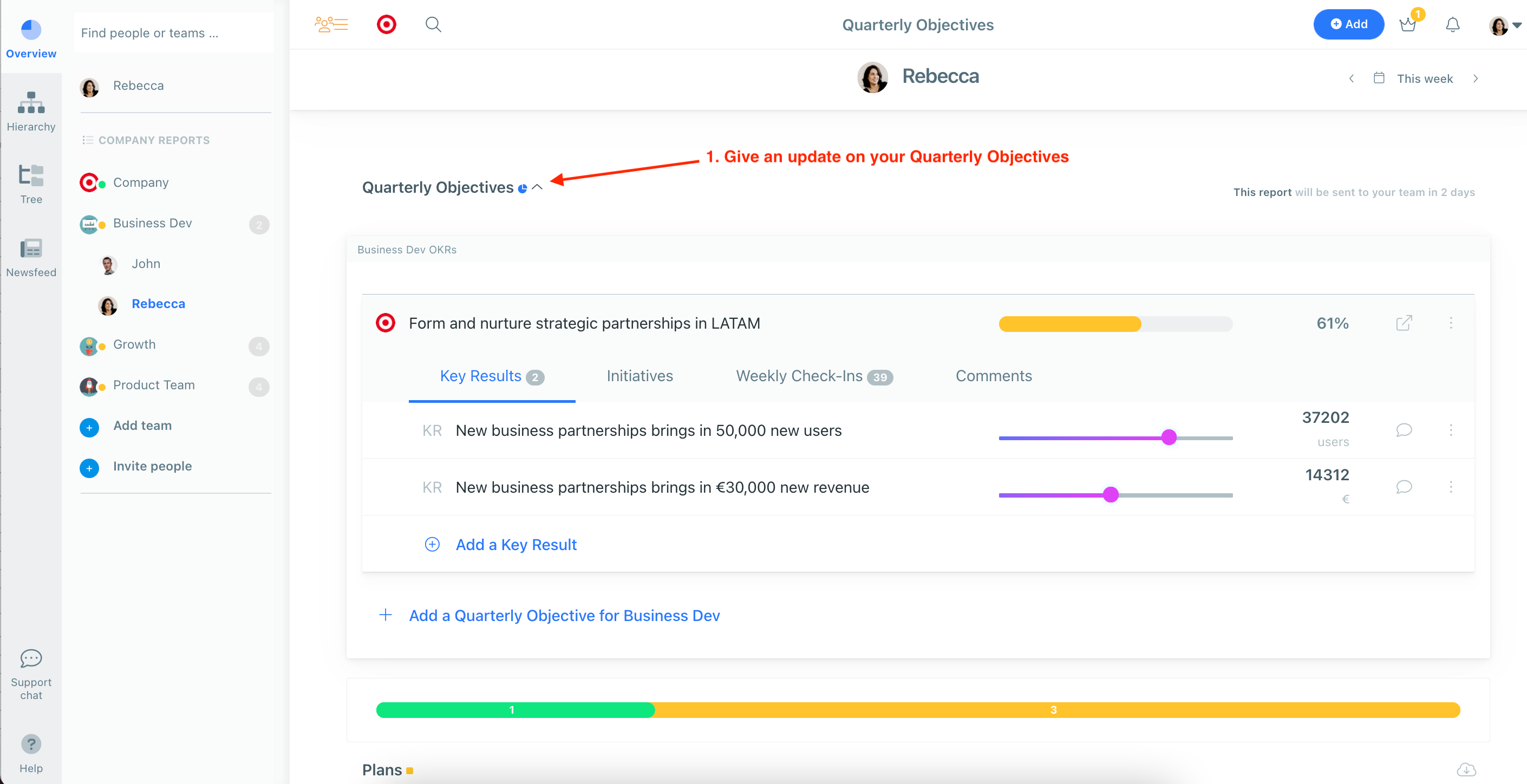Go to next week arrow
1527x784 pixels.
coord(1476,79)
